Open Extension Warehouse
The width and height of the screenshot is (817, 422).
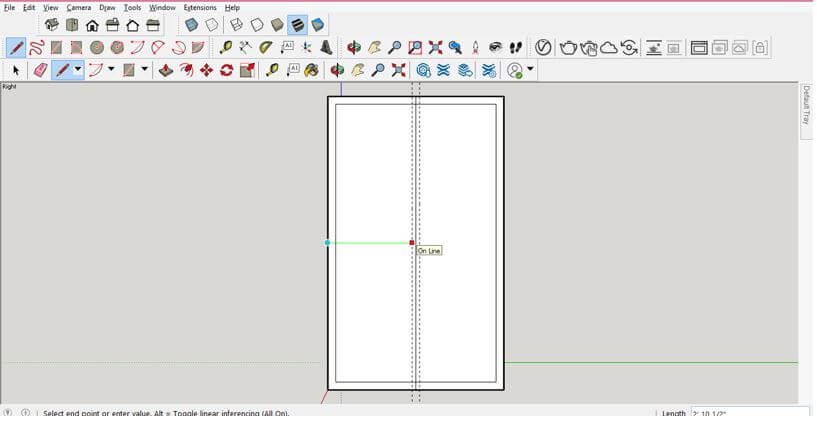[x=443, y=70]
